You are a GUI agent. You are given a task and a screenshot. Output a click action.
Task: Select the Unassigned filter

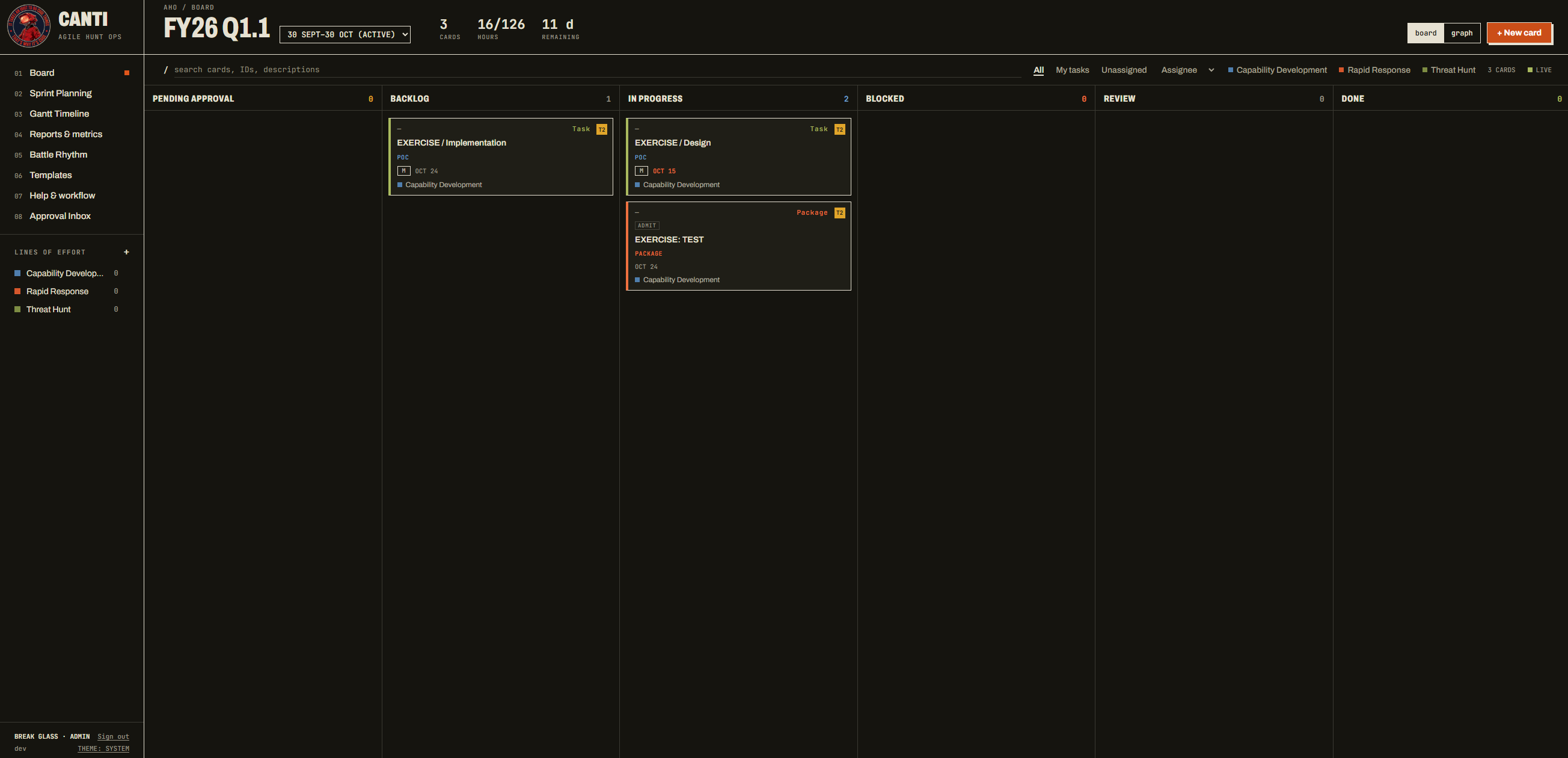(x=1124, y=70)
